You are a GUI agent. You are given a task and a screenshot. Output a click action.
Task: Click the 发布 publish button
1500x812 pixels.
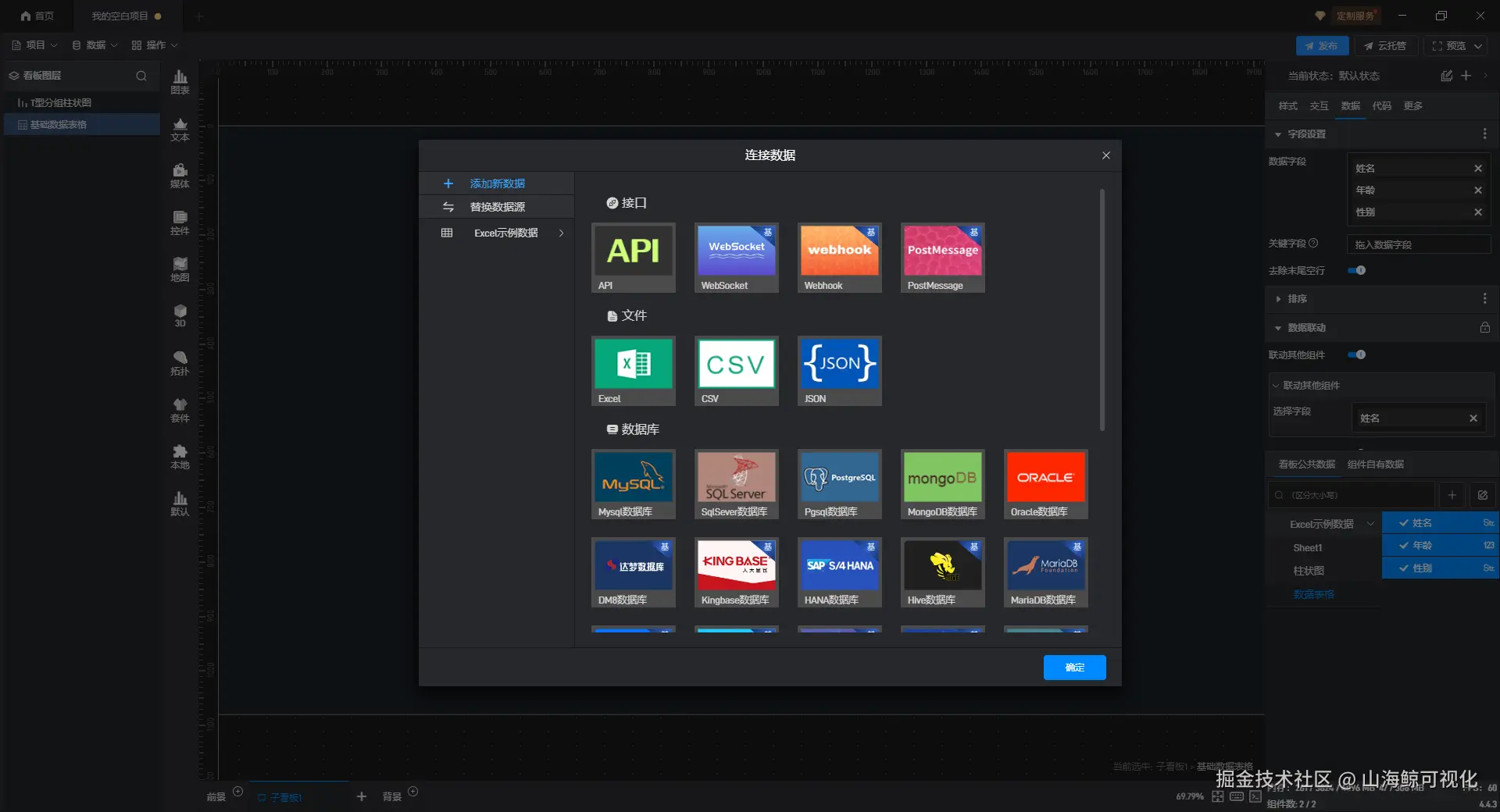[1322, 46]
